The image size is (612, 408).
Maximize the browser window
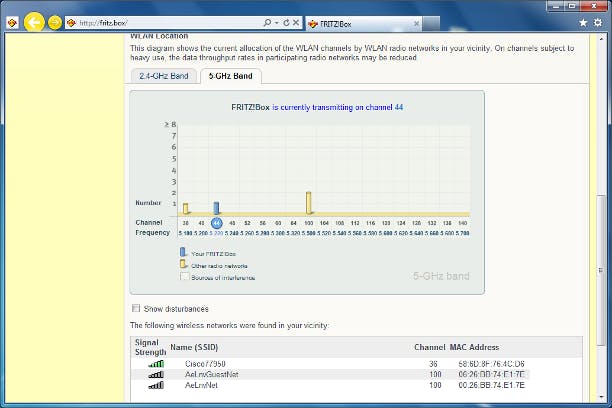pyautogui.click(x=572, y=6)
